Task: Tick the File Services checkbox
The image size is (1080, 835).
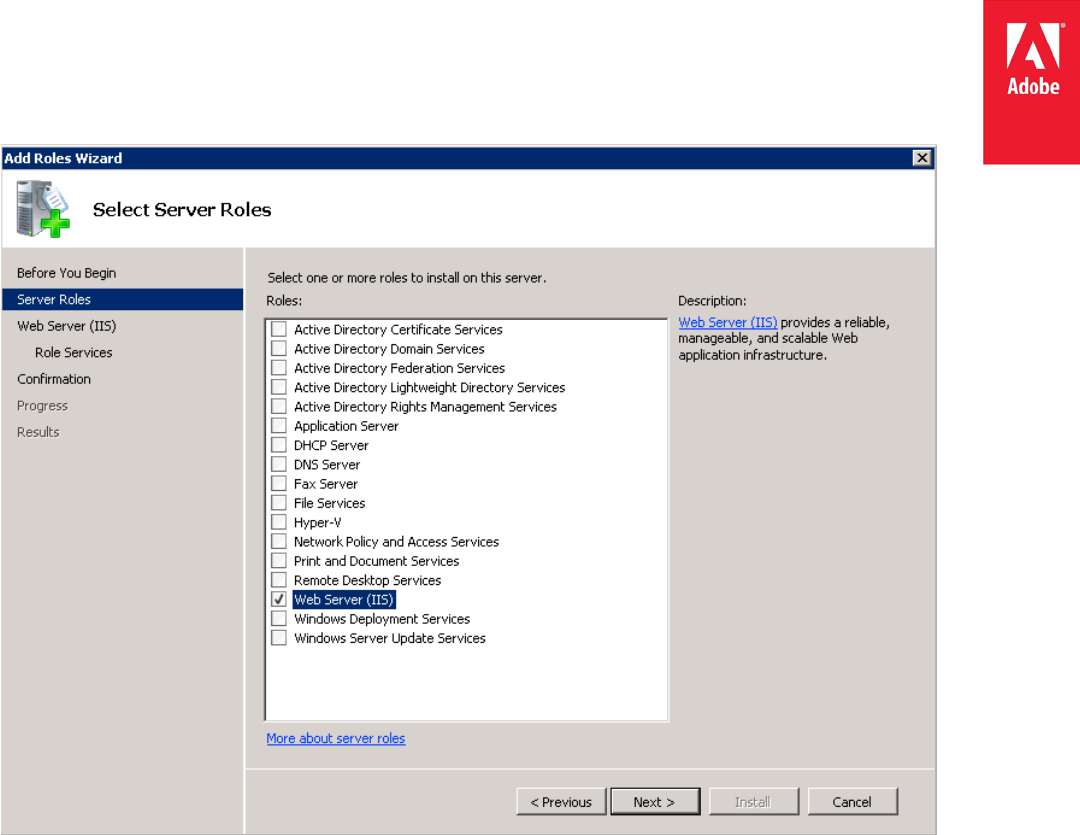Action: point(279,502)
